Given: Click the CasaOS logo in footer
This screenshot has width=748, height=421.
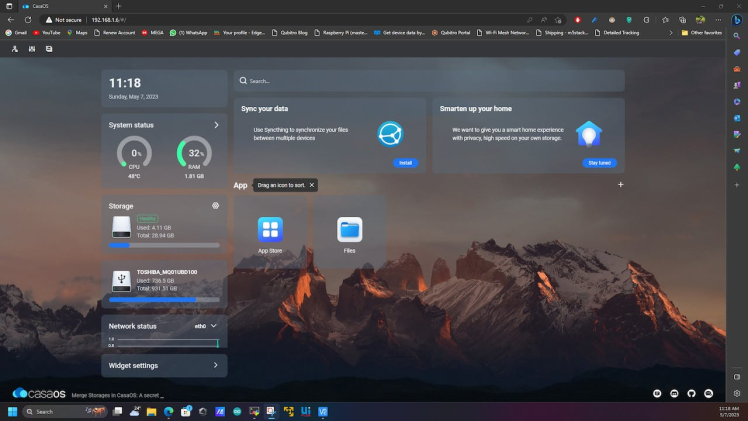Looking at the screenshot, I should [x=39, y=393].
